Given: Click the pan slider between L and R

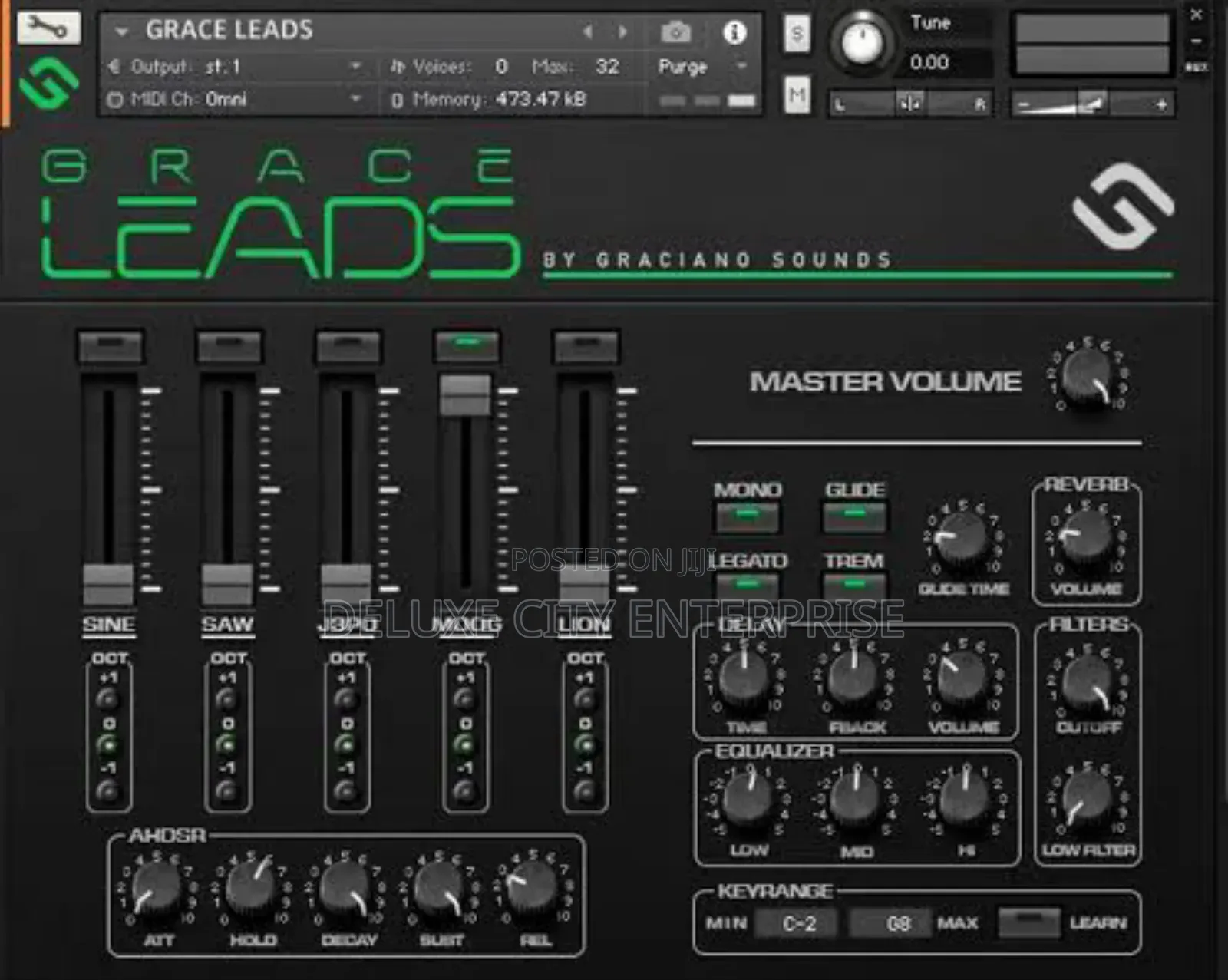Looking at the screenshot, I should [x=909, y=104].
